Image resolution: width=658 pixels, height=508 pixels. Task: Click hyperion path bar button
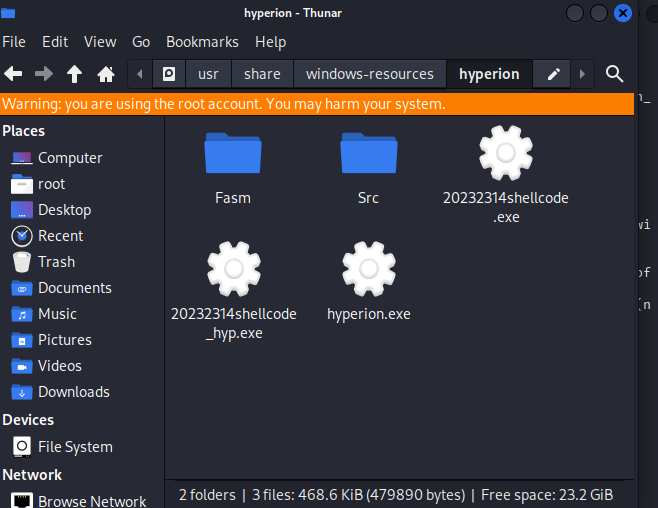tap(489, 74)
